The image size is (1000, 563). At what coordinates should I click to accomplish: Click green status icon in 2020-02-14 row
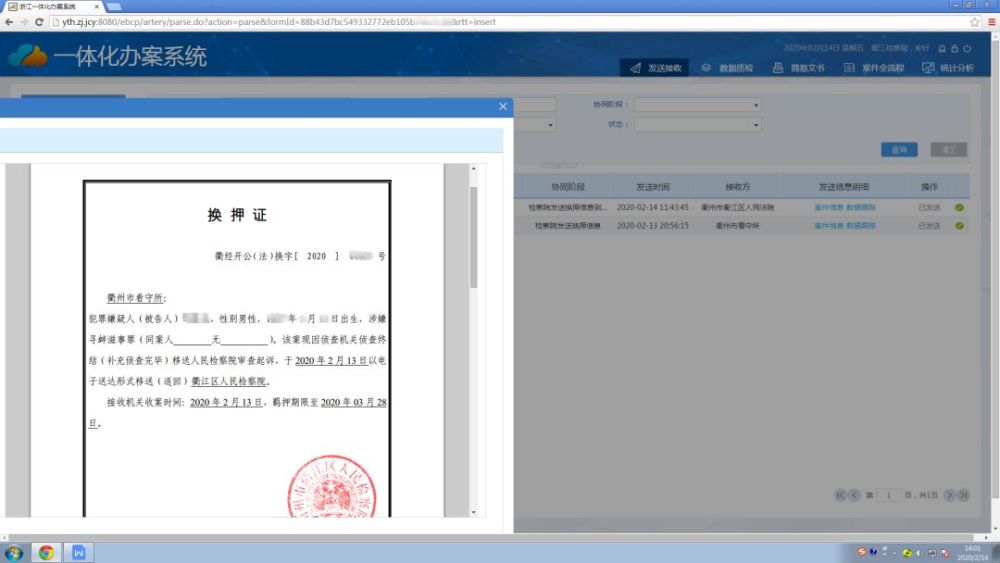[x=959, y=208]
